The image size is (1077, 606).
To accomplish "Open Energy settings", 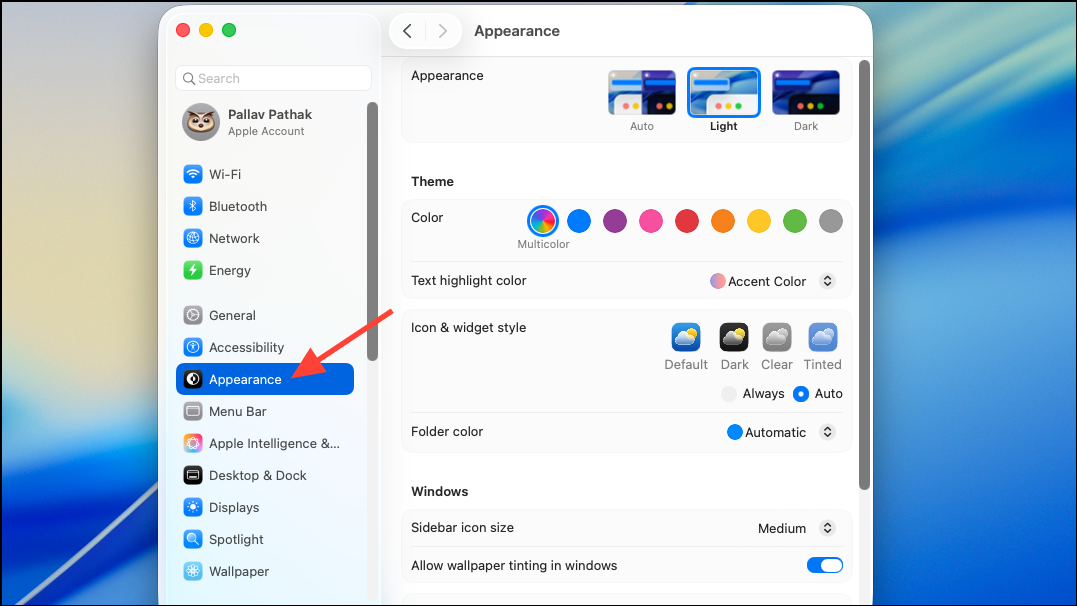I will click(264, 270).
